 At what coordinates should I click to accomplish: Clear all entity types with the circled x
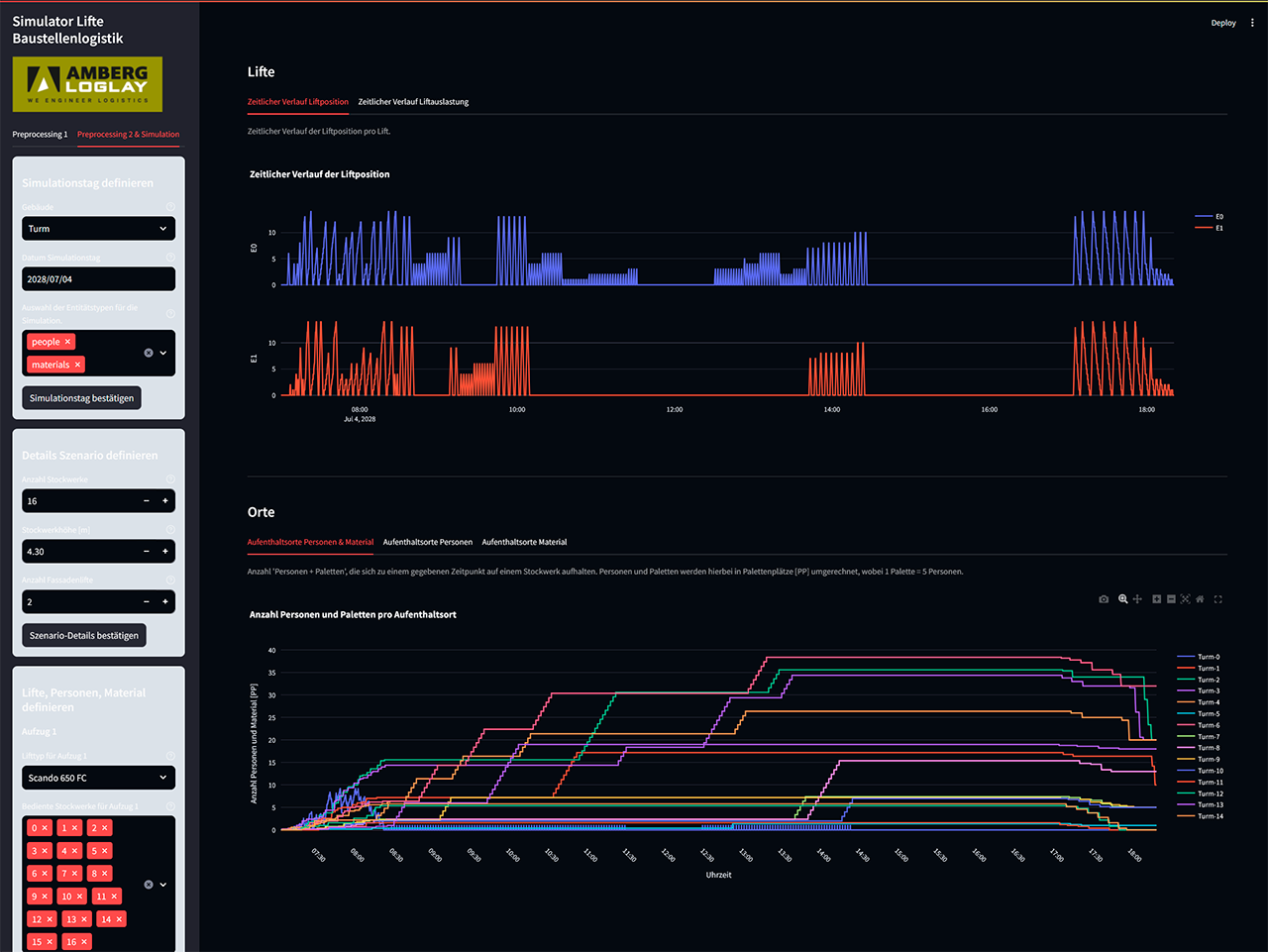pos(149,353)
